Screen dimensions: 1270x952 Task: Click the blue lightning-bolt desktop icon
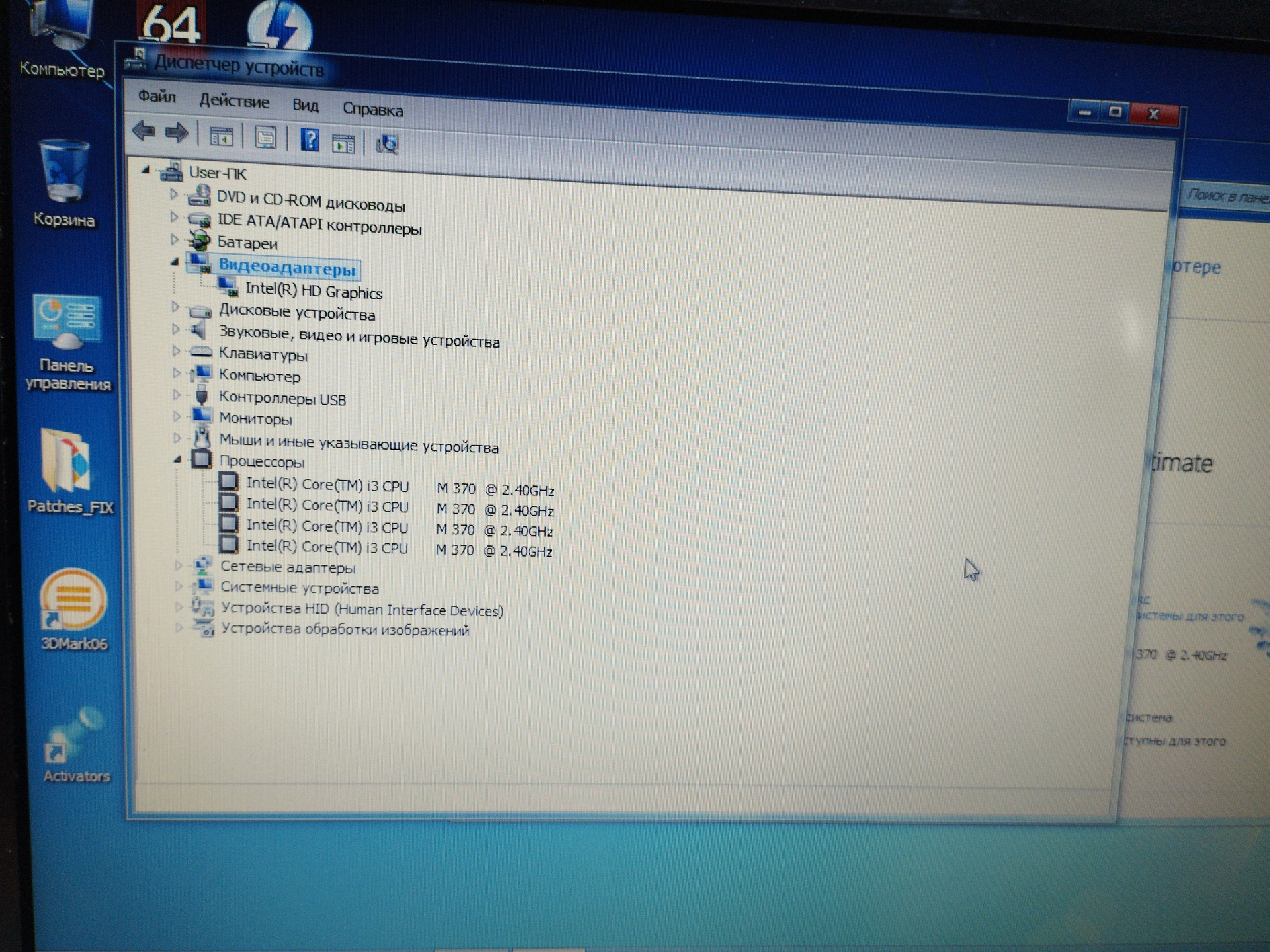[279, 24]
